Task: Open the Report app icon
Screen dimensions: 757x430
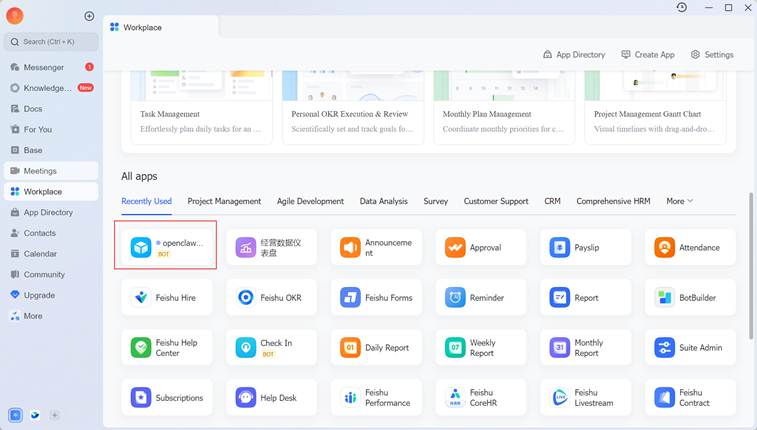Action: [560, 298]
